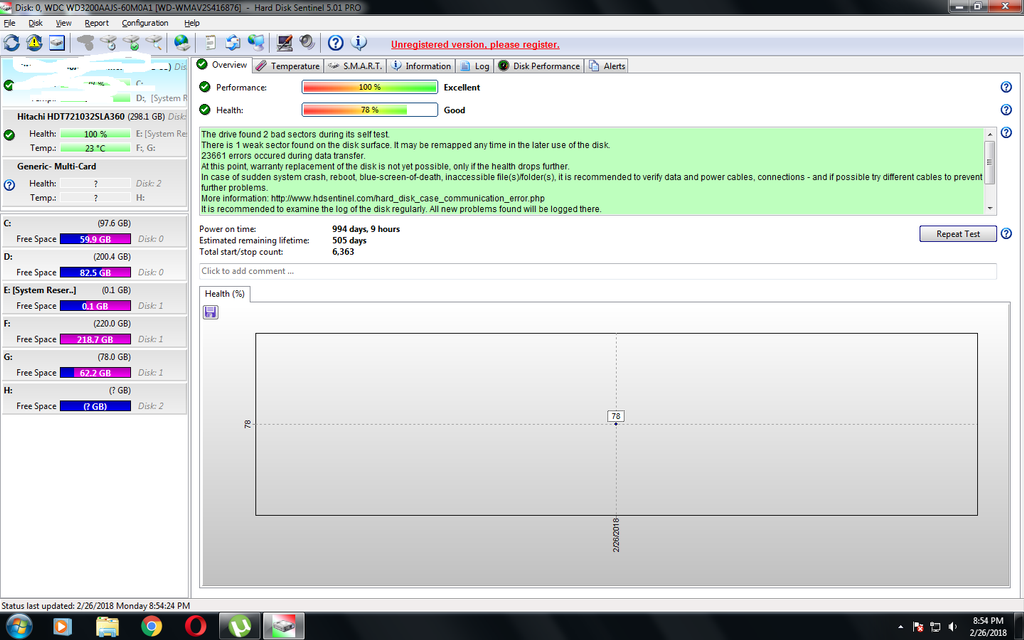Image resolution: width=1024 pixels, height=640 pixels.
Task: Click the question mark status icon of Generic- Multi-Card
Action: pos(9,185)
